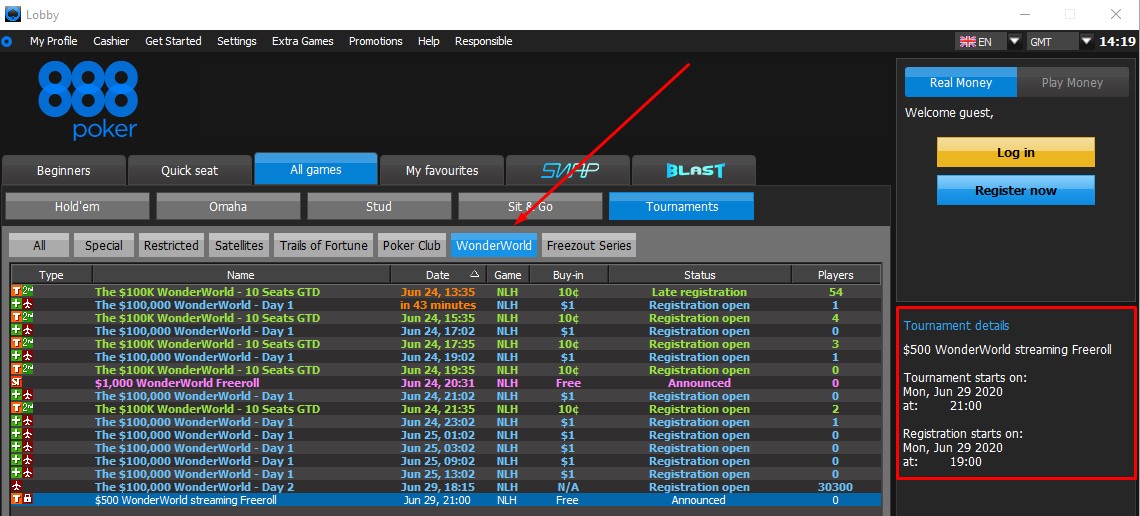Open the EN language dropdown arrow

(1015, 41)
